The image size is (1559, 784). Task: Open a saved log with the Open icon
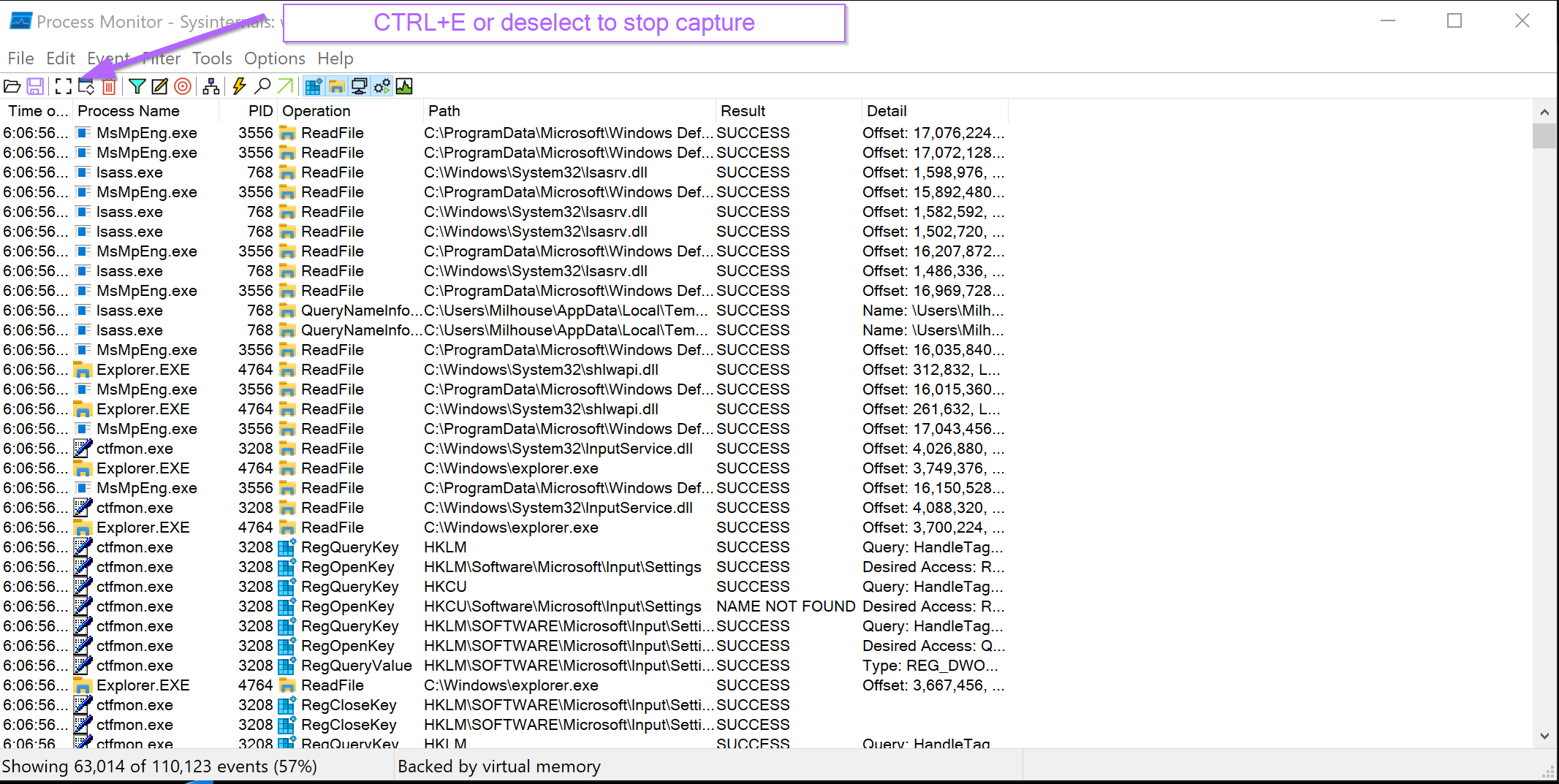coord(12,87)
